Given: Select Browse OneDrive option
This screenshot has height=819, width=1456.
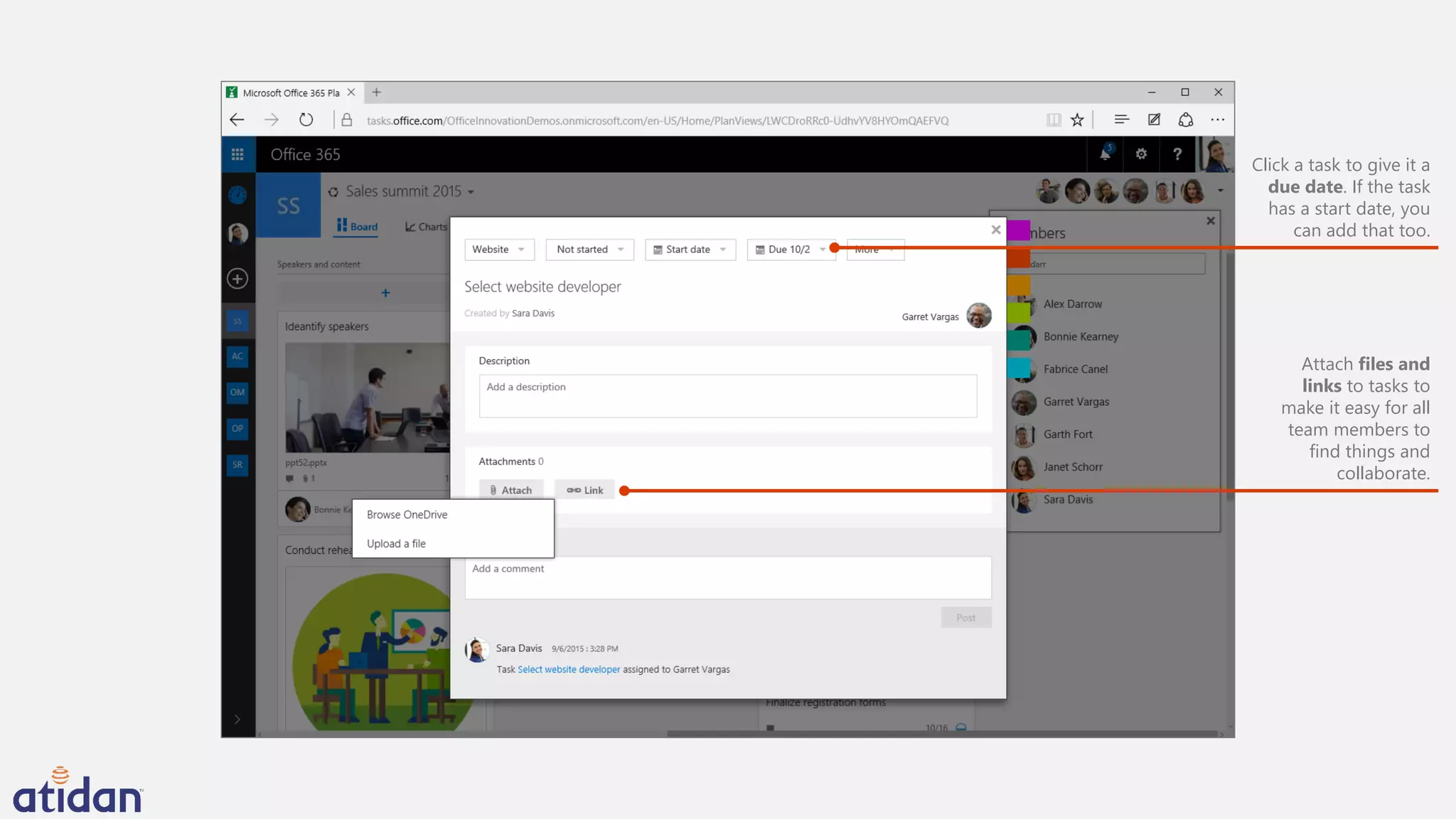Looking at the screenshot, I should point(453,515).
